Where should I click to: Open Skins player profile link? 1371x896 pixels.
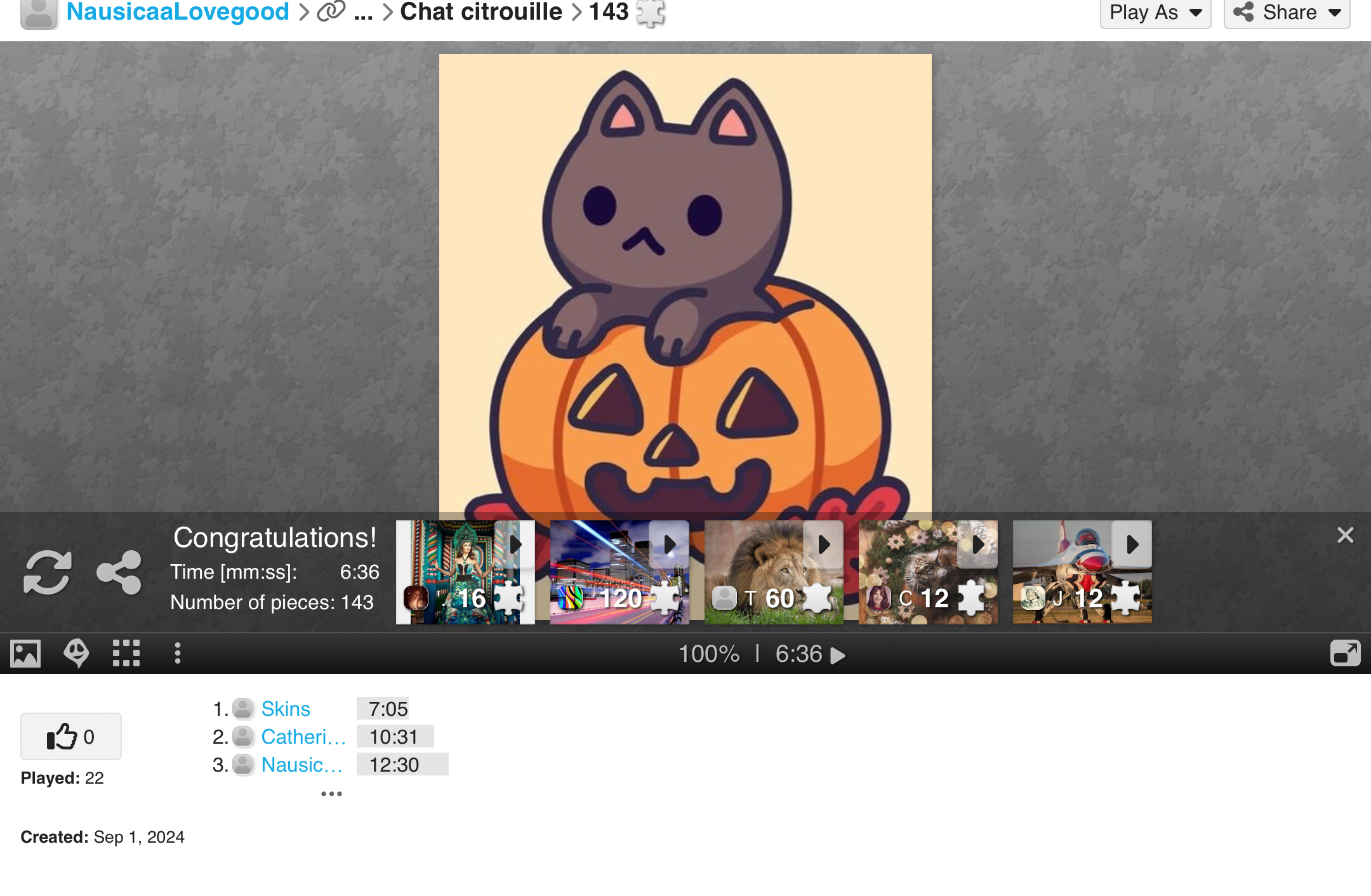pyautogui.click(x=286, y=709)
